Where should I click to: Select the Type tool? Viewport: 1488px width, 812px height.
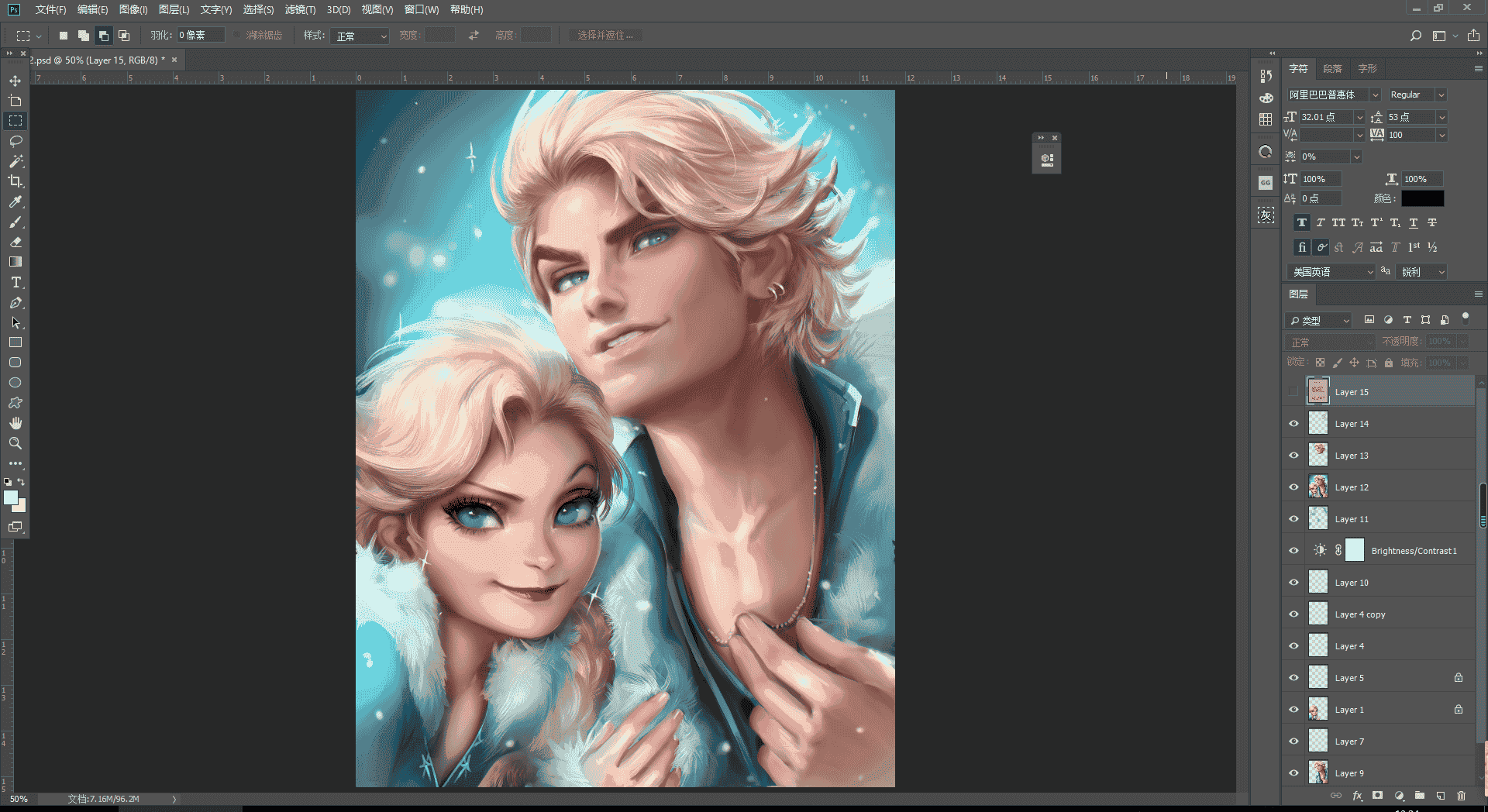click(15, 282)
